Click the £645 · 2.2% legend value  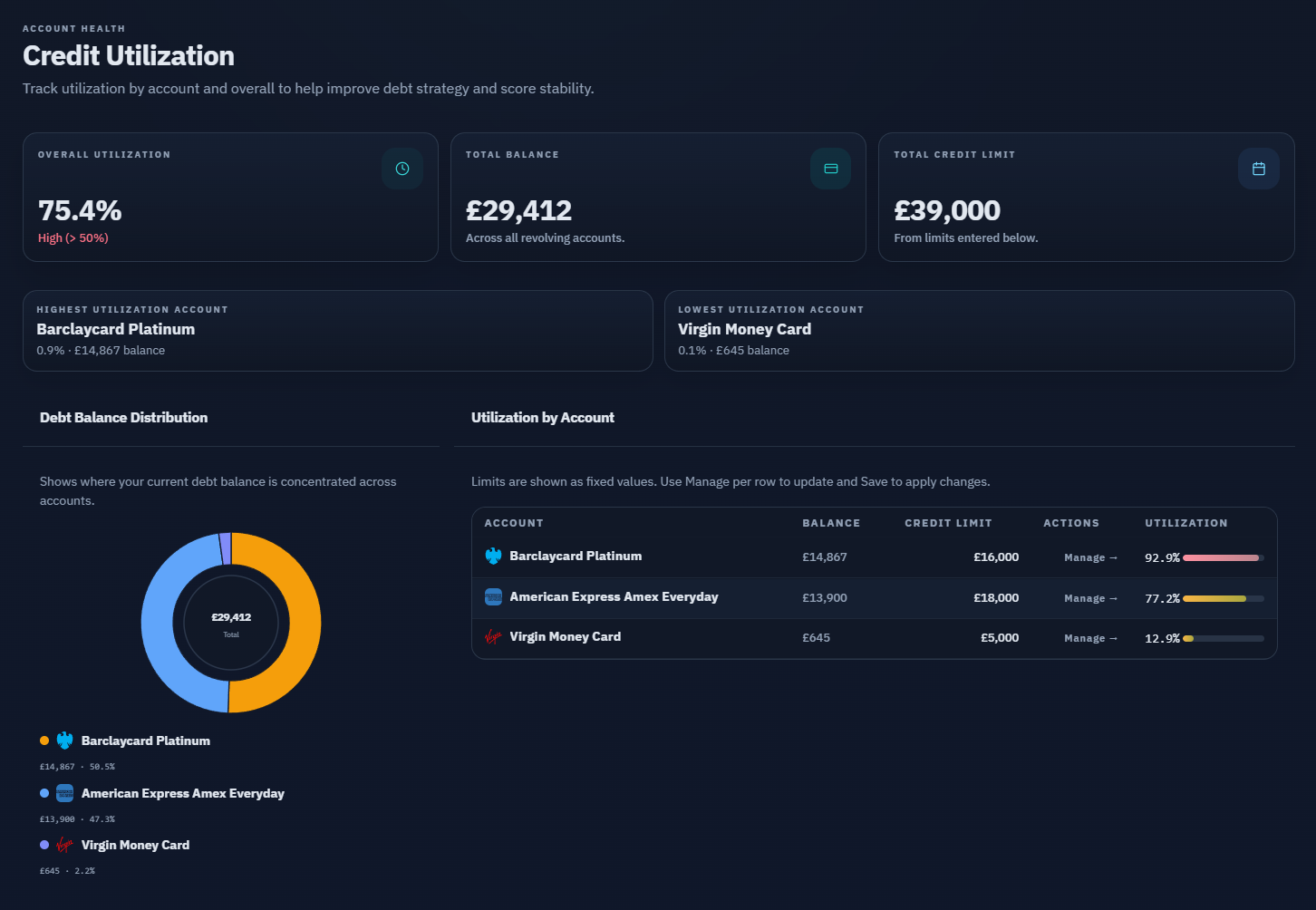pos(67,871)
